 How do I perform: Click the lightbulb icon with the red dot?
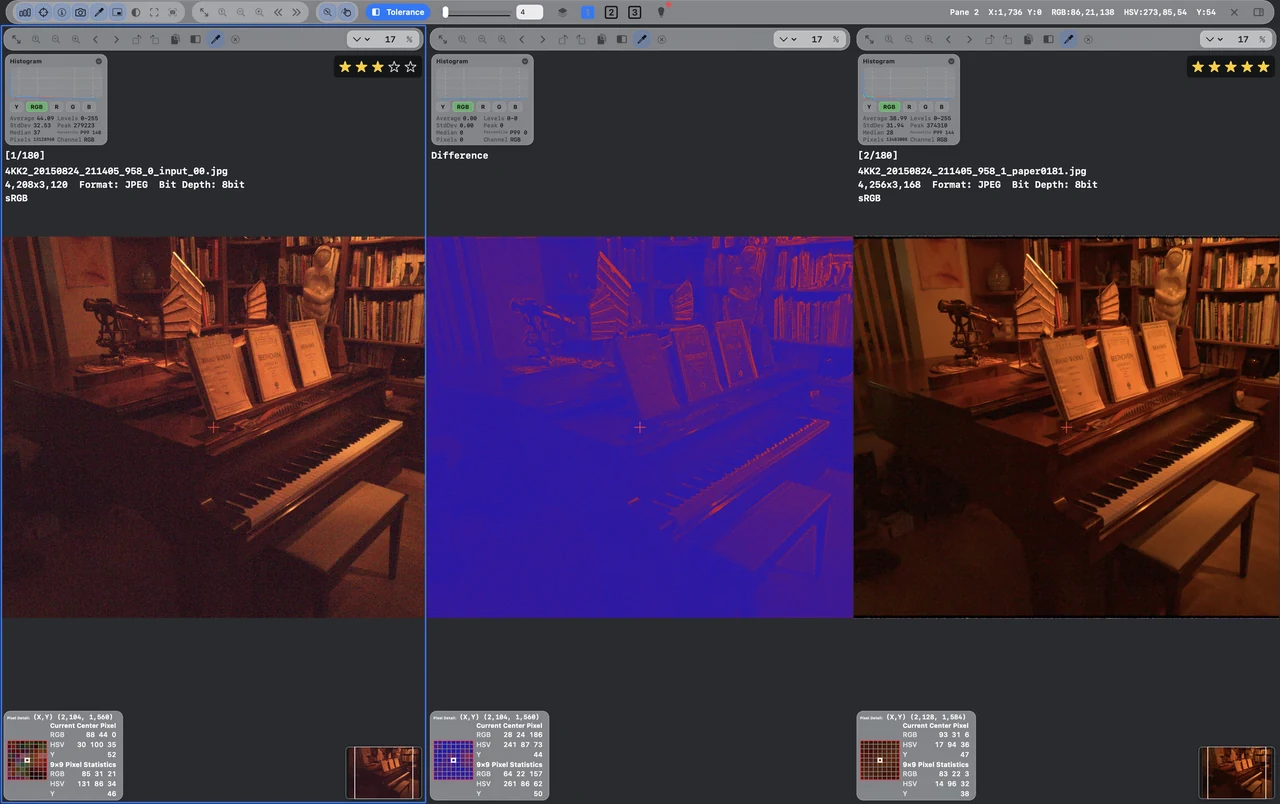coord(661,12)
